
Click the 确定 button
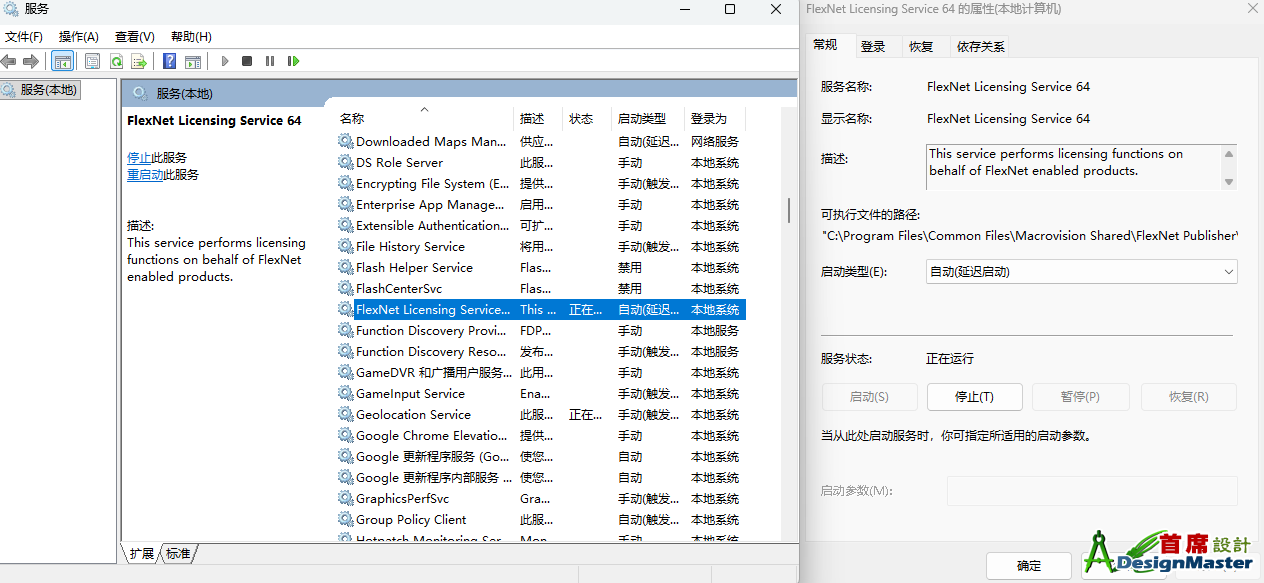click(1029, 565)
